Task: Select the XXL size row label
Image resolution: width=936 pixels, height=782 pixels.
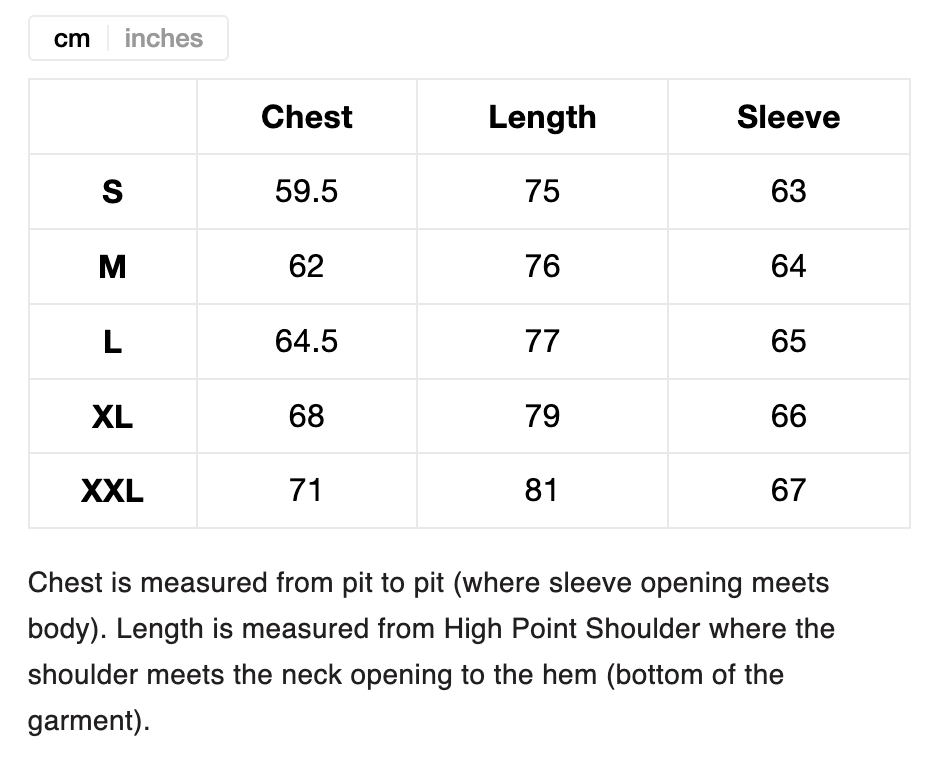Action: (x=113, y=490)
